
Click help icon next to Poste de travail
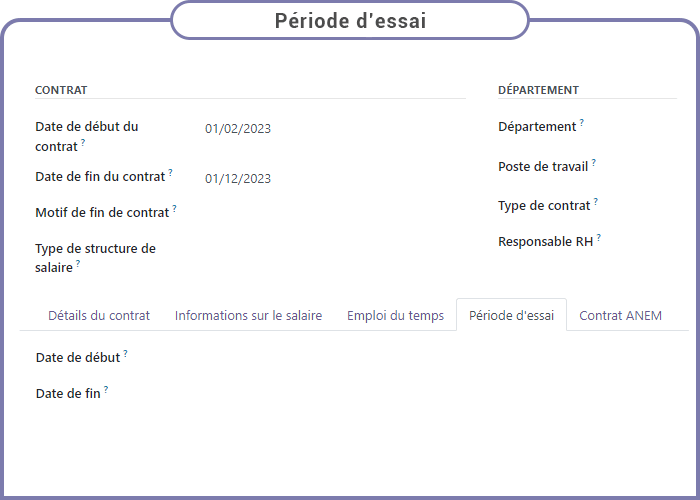(594, 162)
